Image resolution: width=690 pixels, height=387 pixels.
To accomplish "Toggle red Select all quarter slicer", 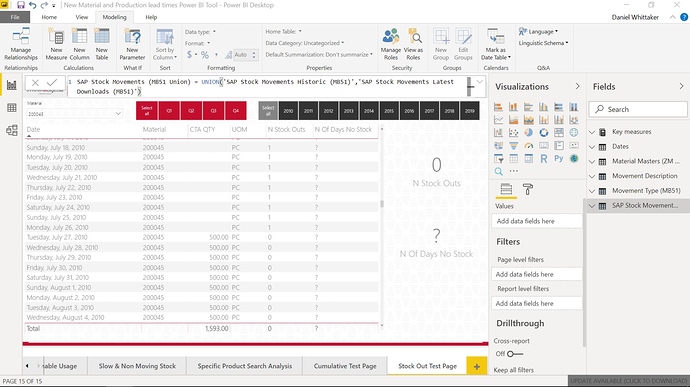I will pyautogui.click(x=147, y=111).
